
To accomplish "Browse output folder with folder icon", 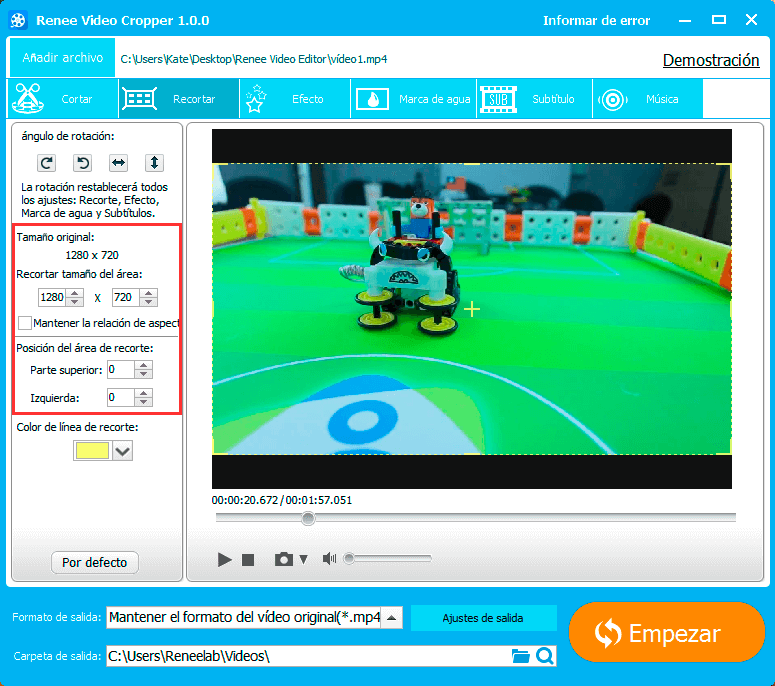I will [520, 656].
